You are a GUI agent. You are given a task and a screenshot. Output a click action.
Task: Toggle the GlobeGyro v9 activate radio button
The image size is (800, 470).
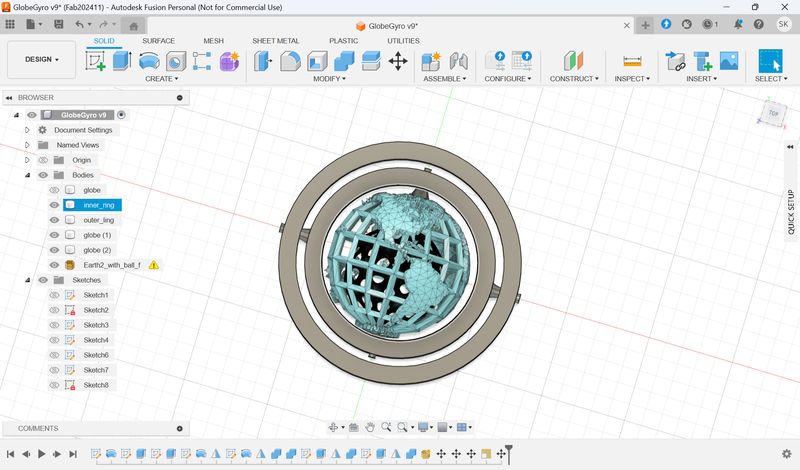click(x=121, y=115)
